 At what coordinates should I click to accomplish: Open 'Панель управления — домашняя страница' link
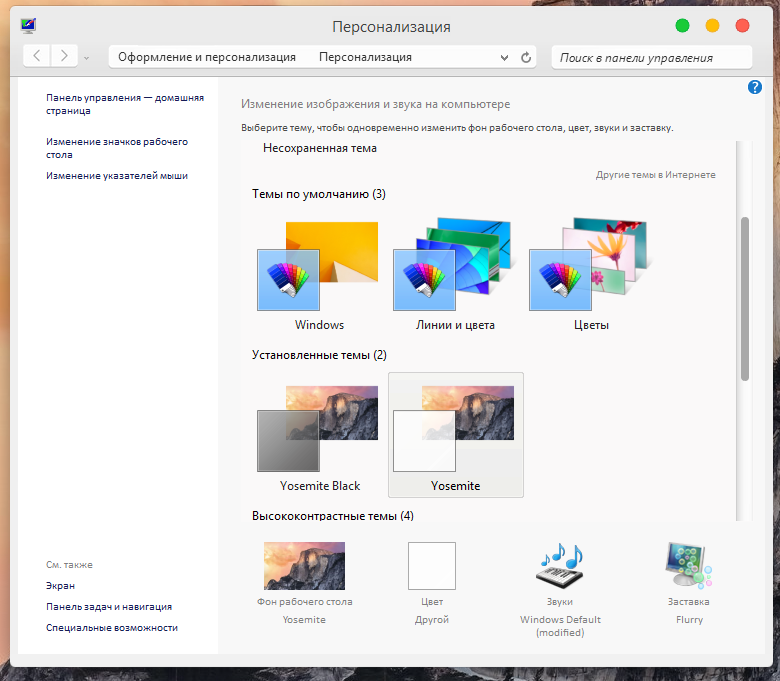125,104
